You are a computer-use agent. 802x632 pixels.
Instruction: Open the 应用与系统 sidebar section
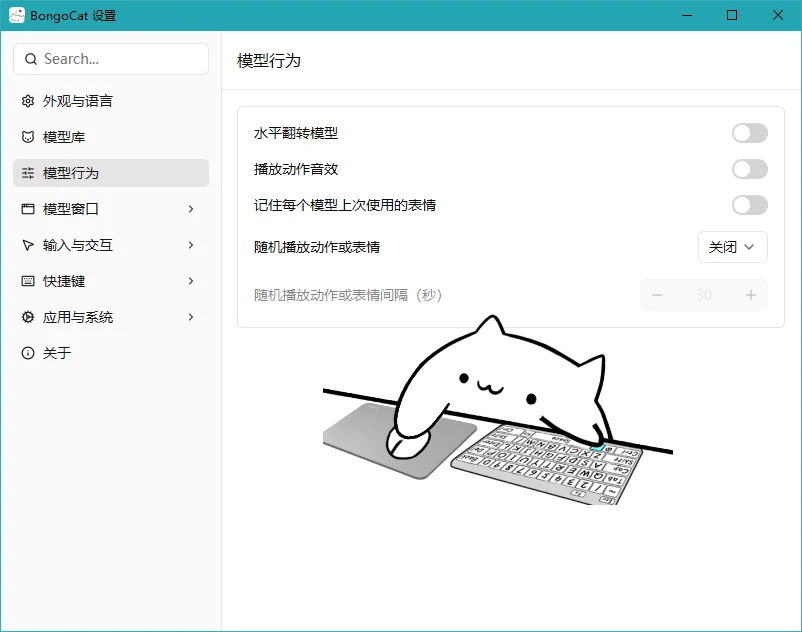[x=111, y=317]
